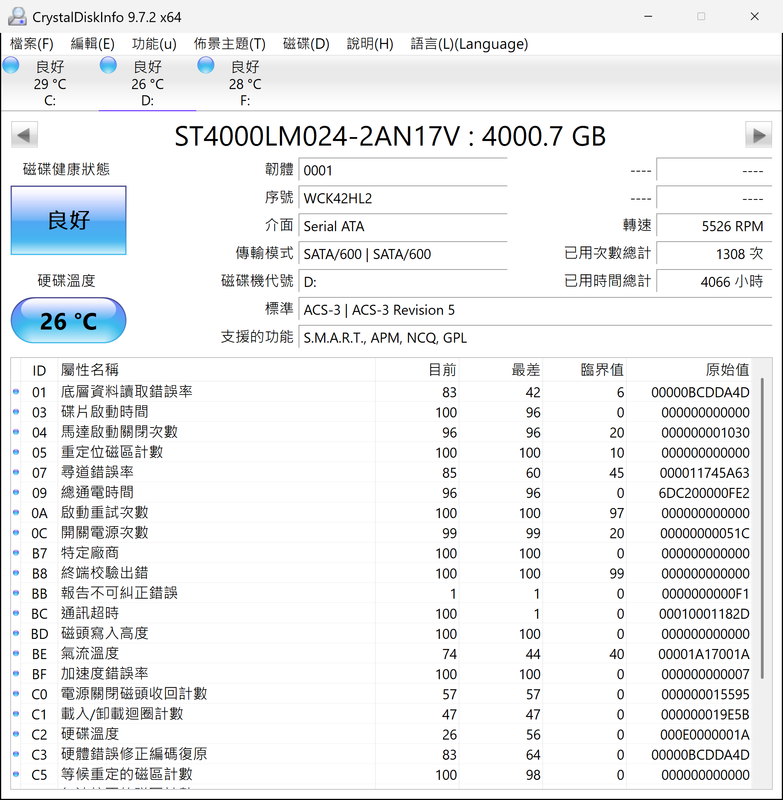783x800 pixels.
Task: Click the rotation rate value 5526 RPM
Action: pyautogui.click(x=714, y=226)
